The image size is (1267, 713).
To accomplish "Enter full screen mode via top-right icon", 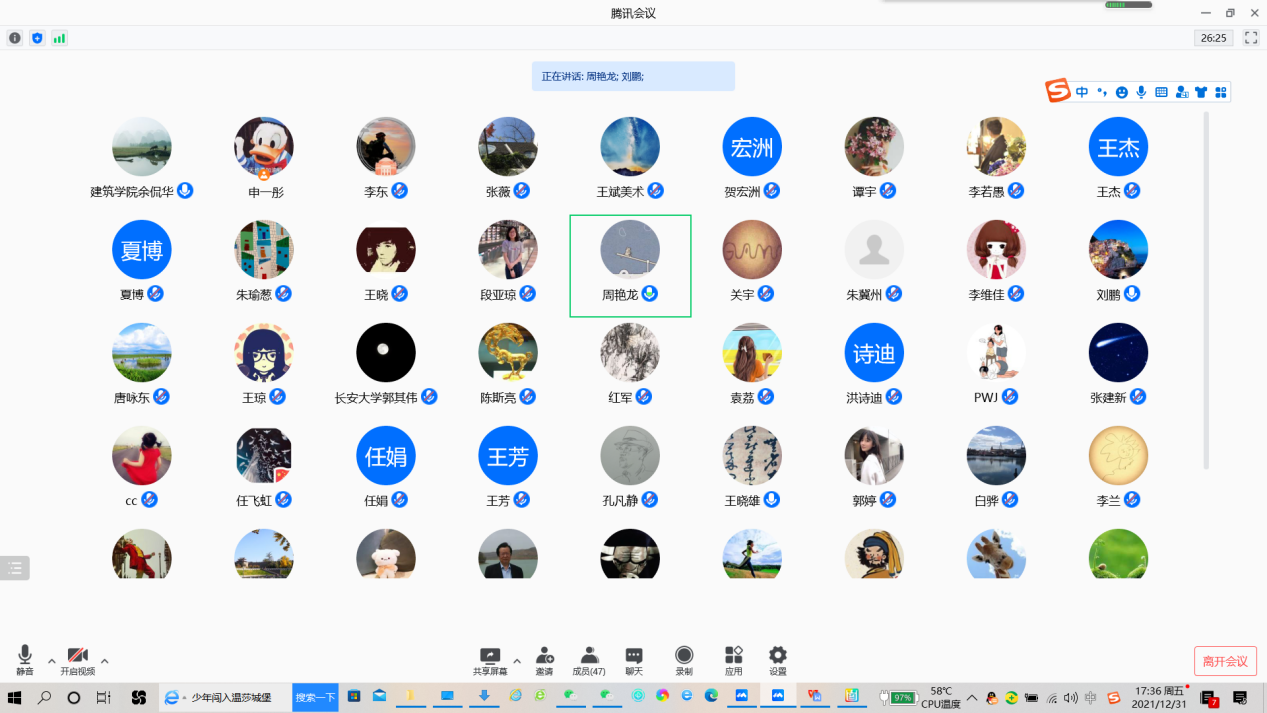I will (1251, 38).
